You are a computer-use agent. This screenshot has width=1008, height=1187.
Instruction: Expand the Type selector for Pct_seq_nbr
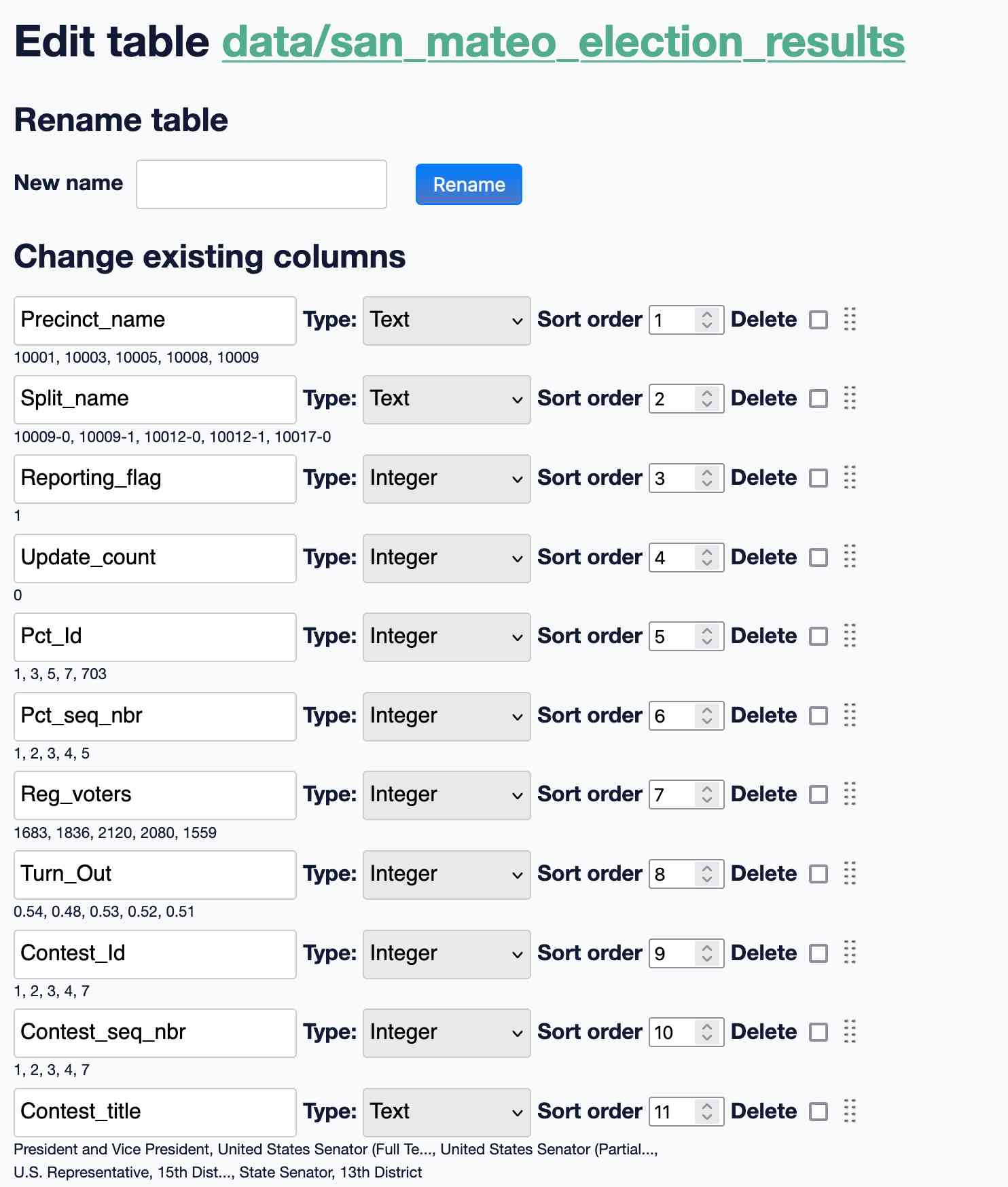(446, 716)
